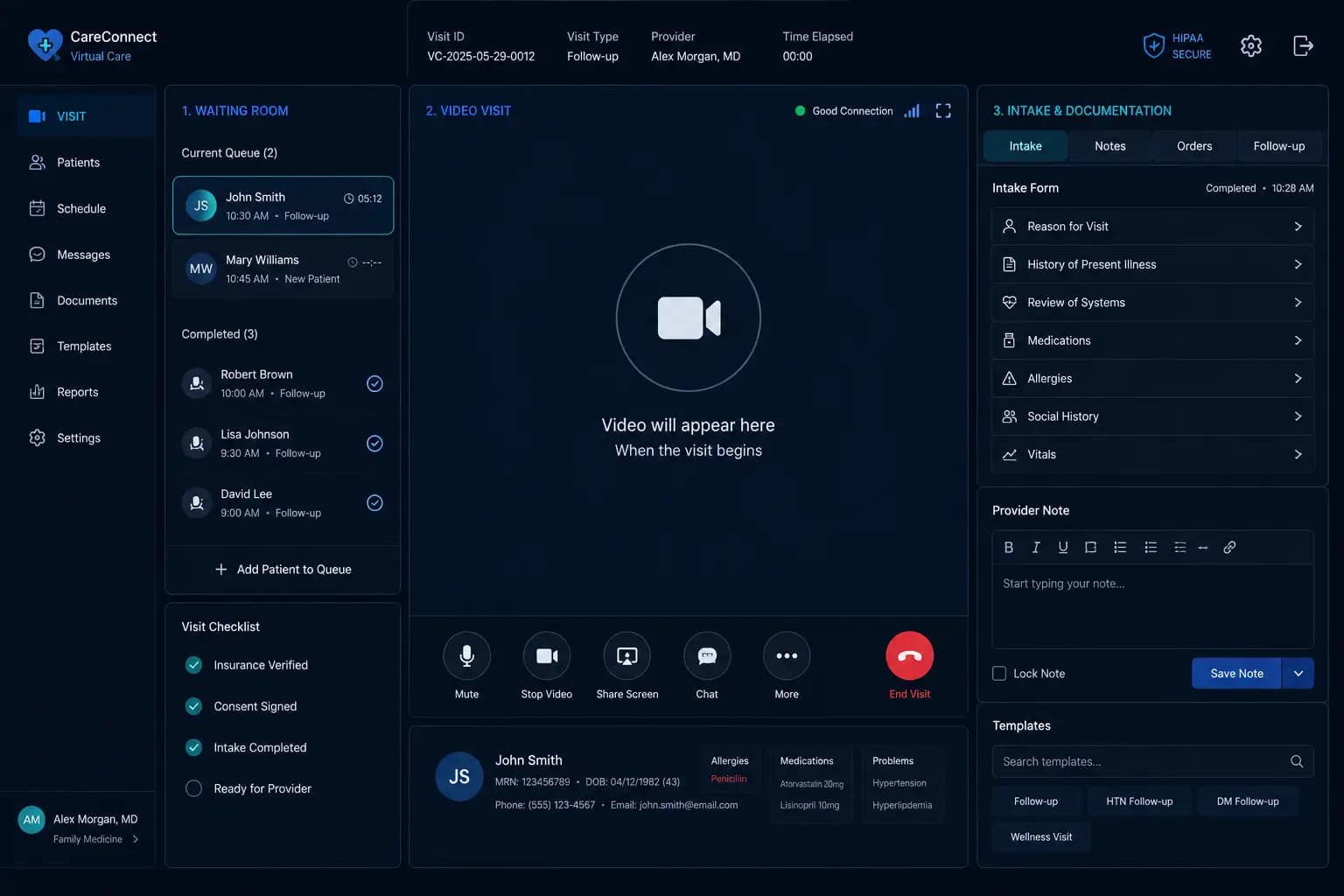This screenshot has width=1344, height=896.
Task: Choose the Follow-up template chip
Action: (x=1036, y=801)
